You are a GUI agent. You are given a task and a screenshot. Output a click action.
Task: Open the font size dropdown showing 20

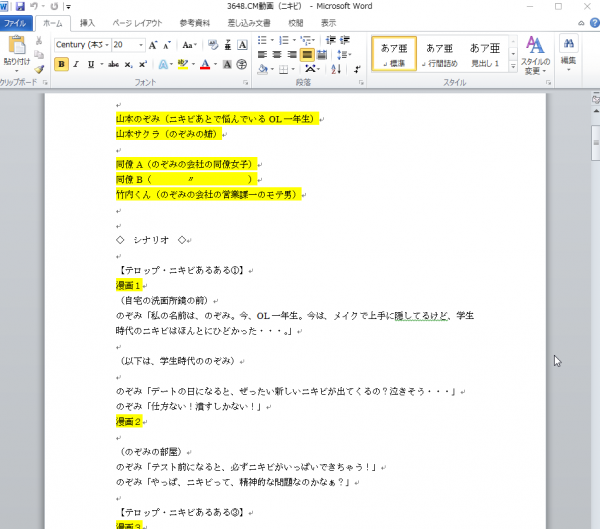(x=128, y=45)
